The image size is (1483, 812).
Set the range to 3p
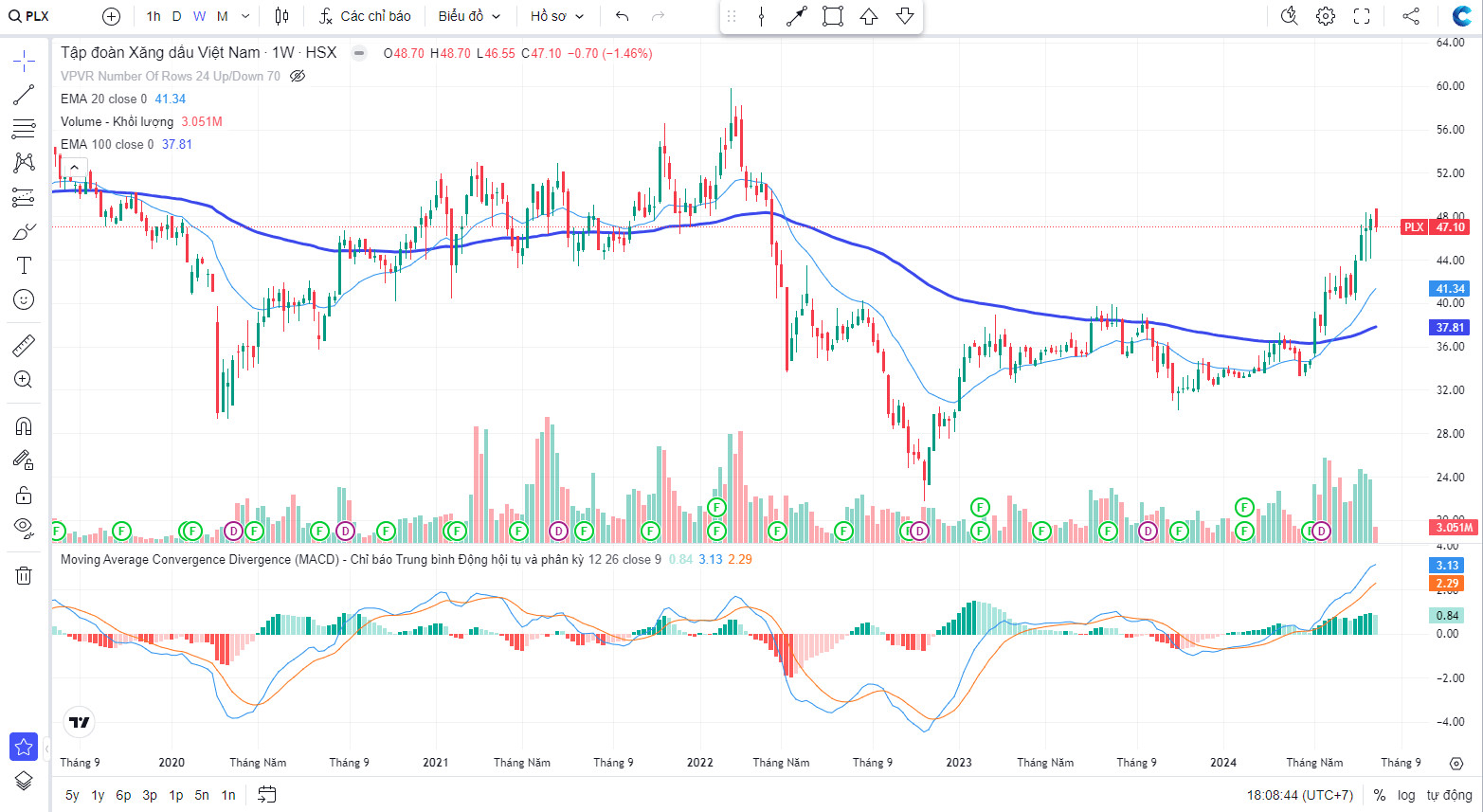point(150,795)
